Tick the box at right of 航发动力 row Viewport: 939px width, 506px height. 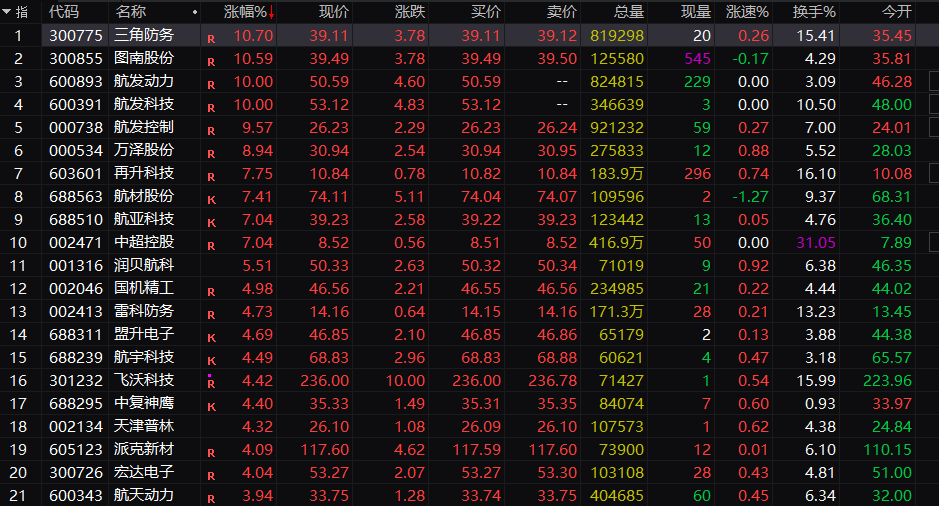[931, 81]
